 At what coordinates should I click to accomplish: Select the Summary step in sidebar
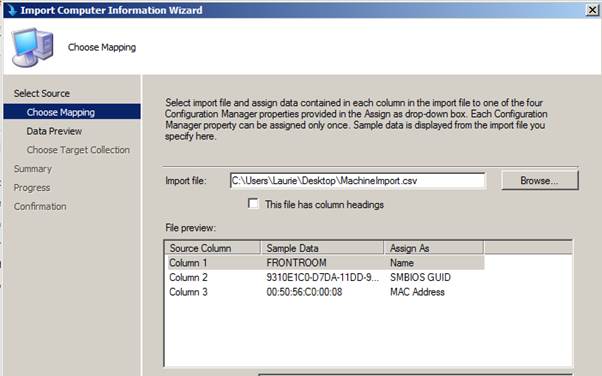(33, 169)
